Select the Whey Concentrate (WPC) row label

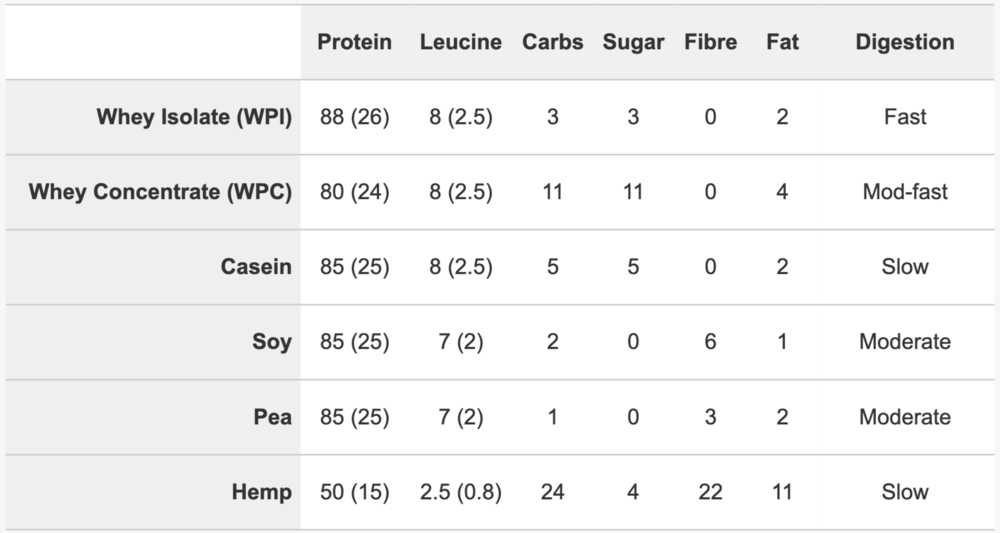[x=160, y=192]
